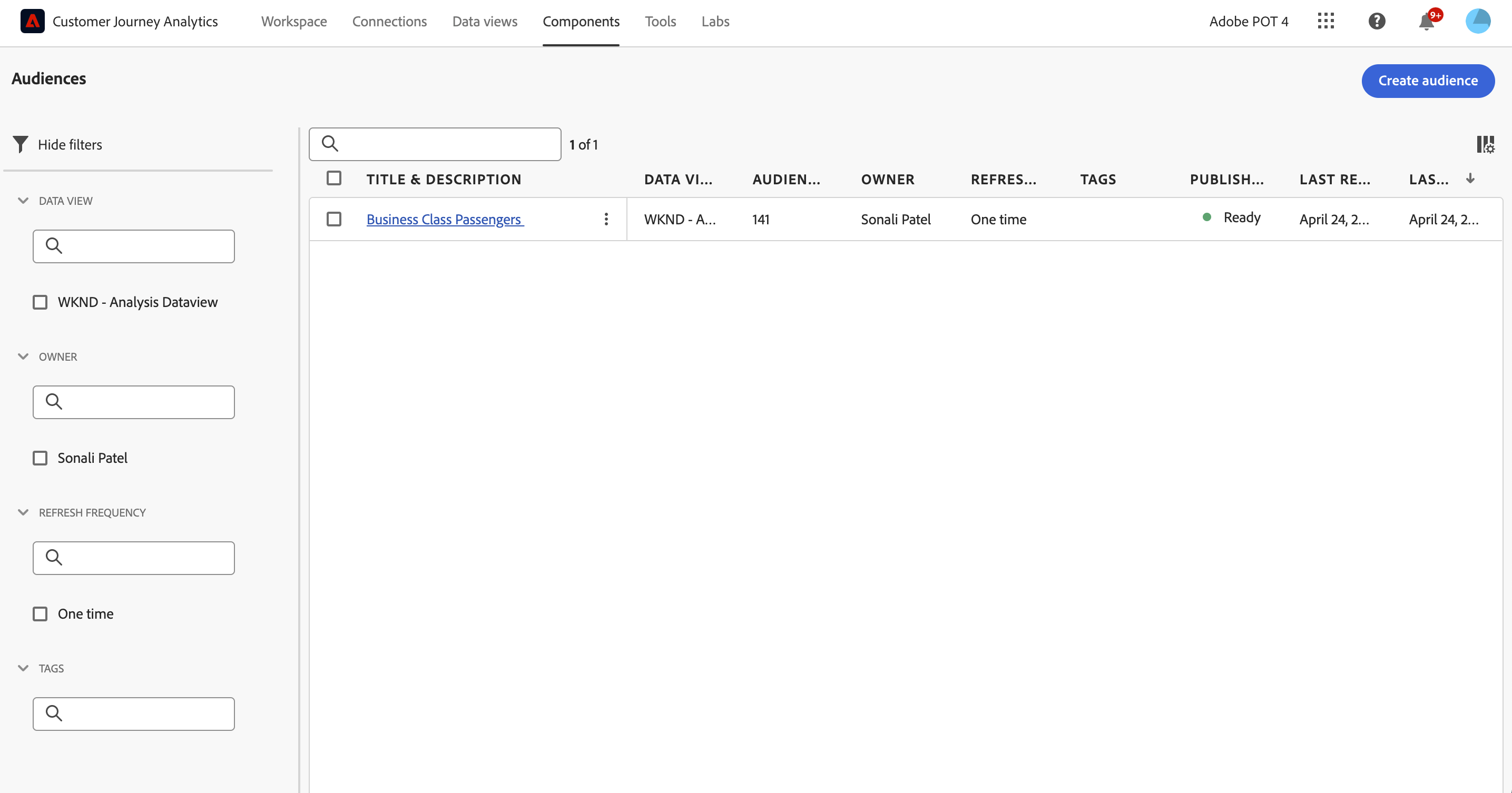
Task: Check the WKND - Analysis Dataview filter
Action: point(40,302)
